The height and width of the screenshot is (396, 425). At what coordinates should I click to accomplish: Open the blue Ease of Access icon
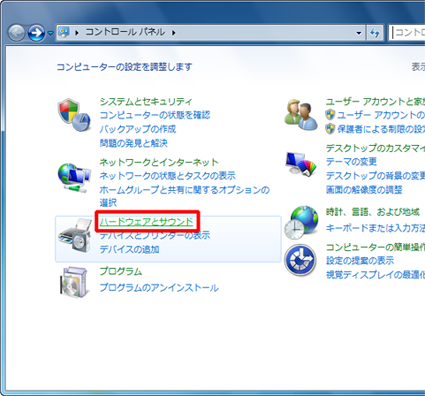tap(300, 260)
